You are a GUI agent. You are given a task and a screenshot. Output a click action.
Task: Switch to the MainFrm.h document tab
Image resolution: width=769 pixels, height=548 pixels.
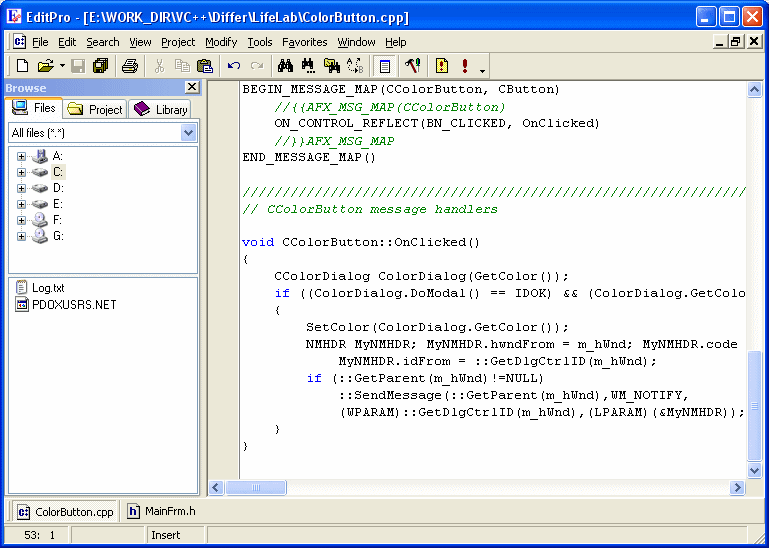(161, 512)
